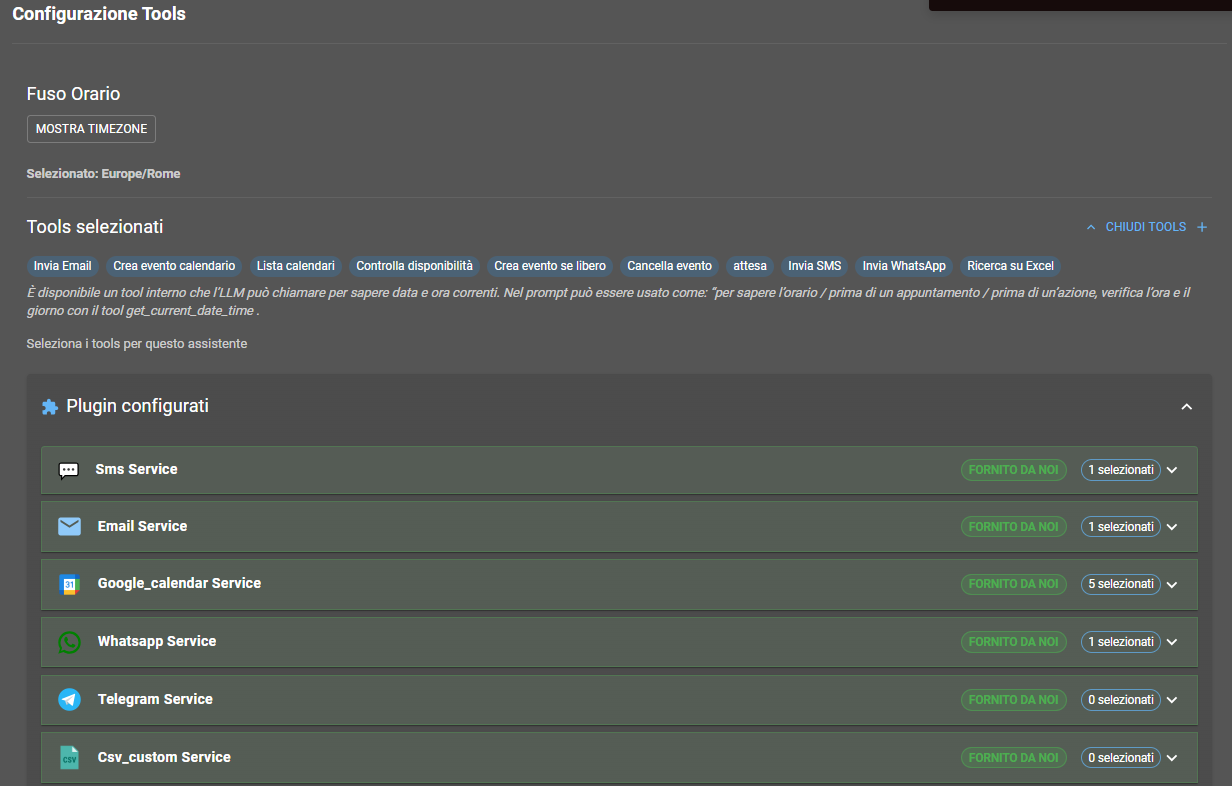Click the plus icon next to CHIUDI TOOLS

click(1203, 227)
